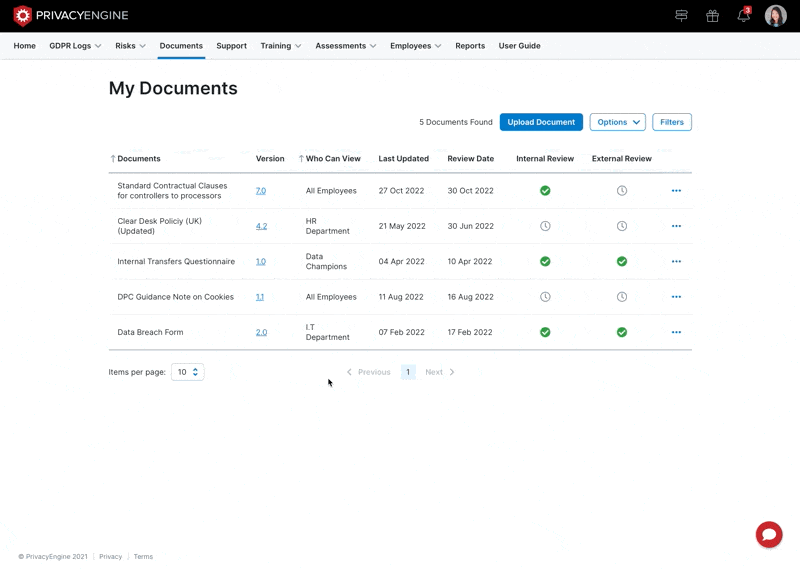Change items per page selector
The height and width of the screenshot is (569, 800).
[x=187, y=372]
